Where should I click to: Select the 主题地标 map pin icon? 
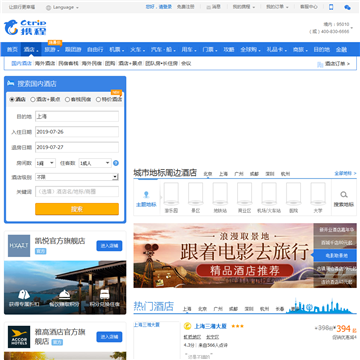(x=146, y=194)
